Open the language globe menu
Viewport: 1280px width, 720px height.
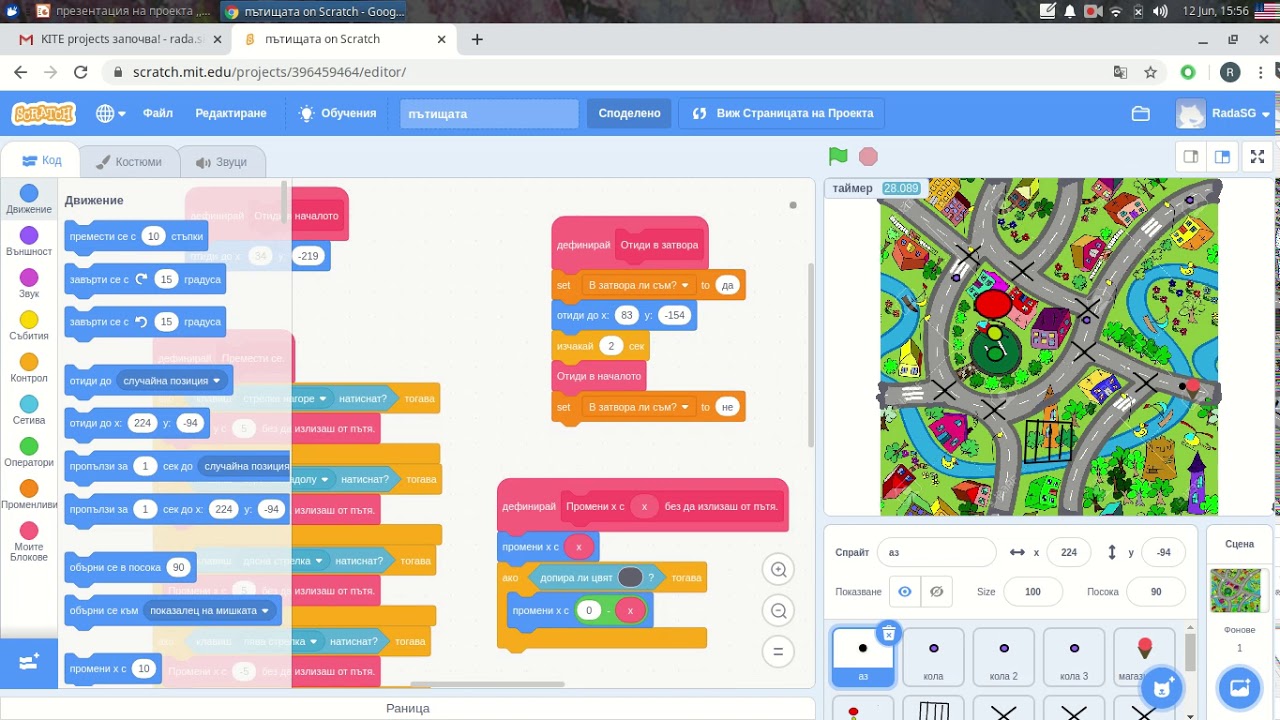tap(110, 113)
